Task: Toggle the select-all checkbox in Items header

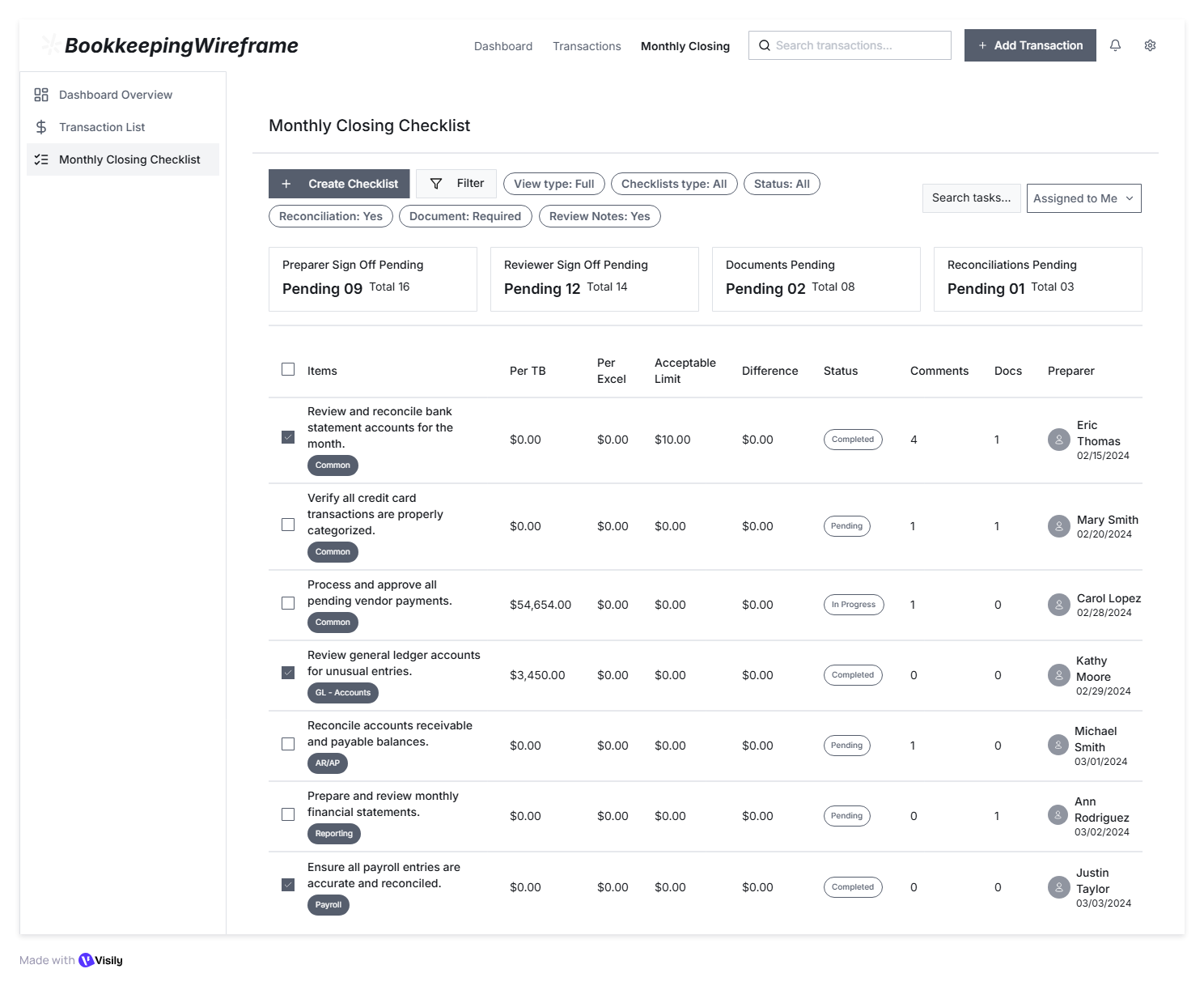Action: click(288, 369)
